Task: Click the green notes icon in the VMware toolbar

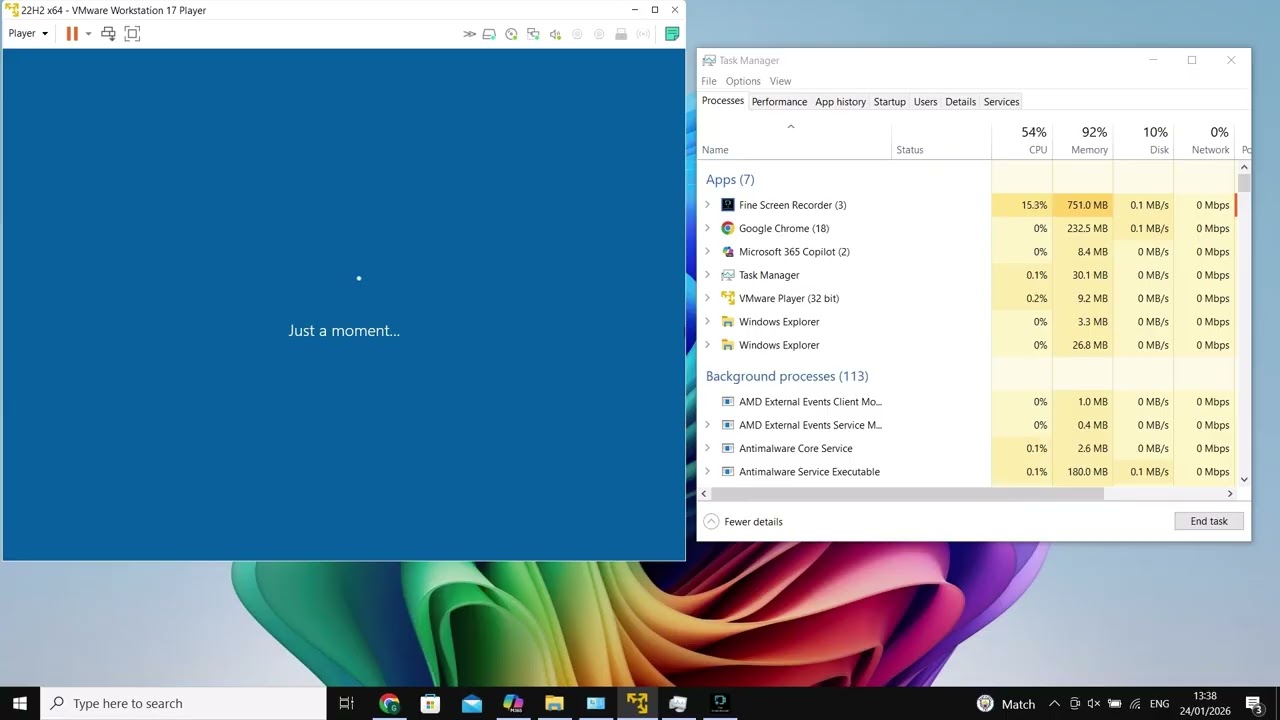Action: [672, 33]
